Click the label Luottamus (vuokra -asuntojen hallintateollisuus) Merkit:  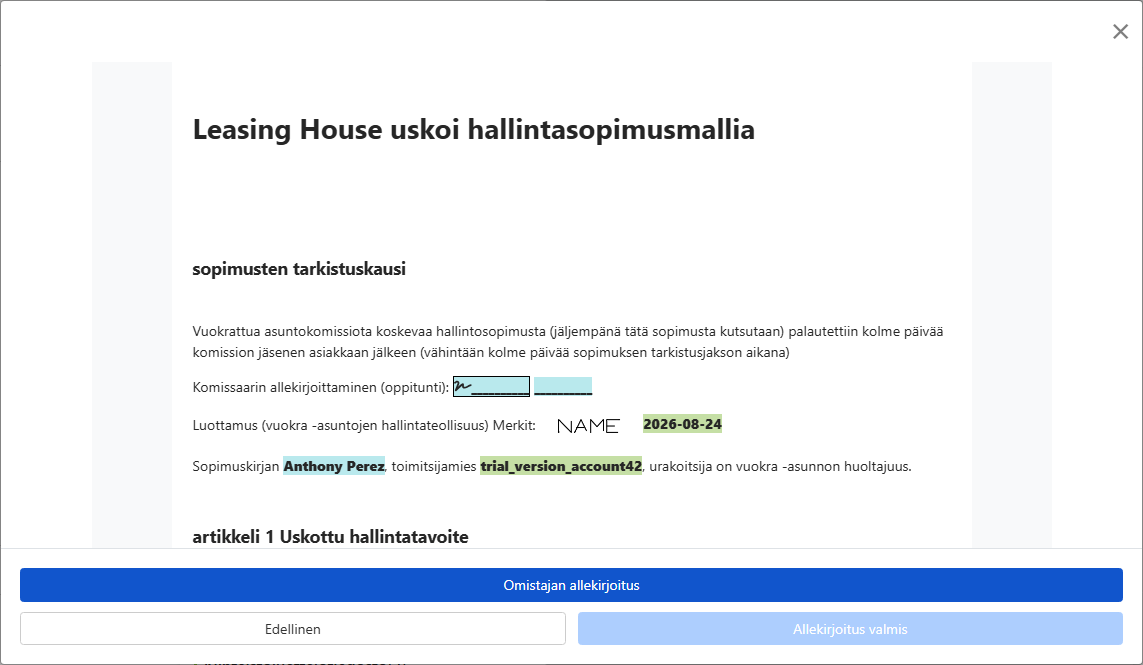pos(364,425)
